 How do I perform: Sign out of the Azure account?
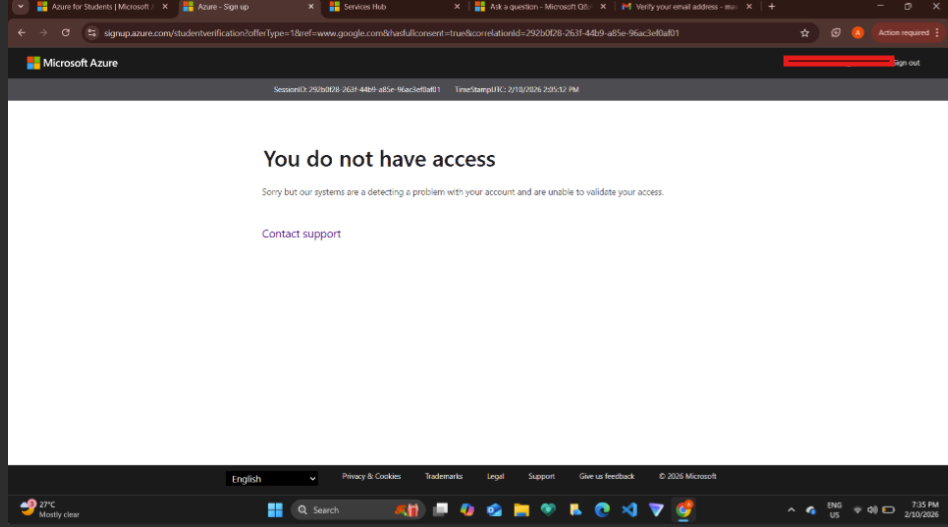(906, 63)
